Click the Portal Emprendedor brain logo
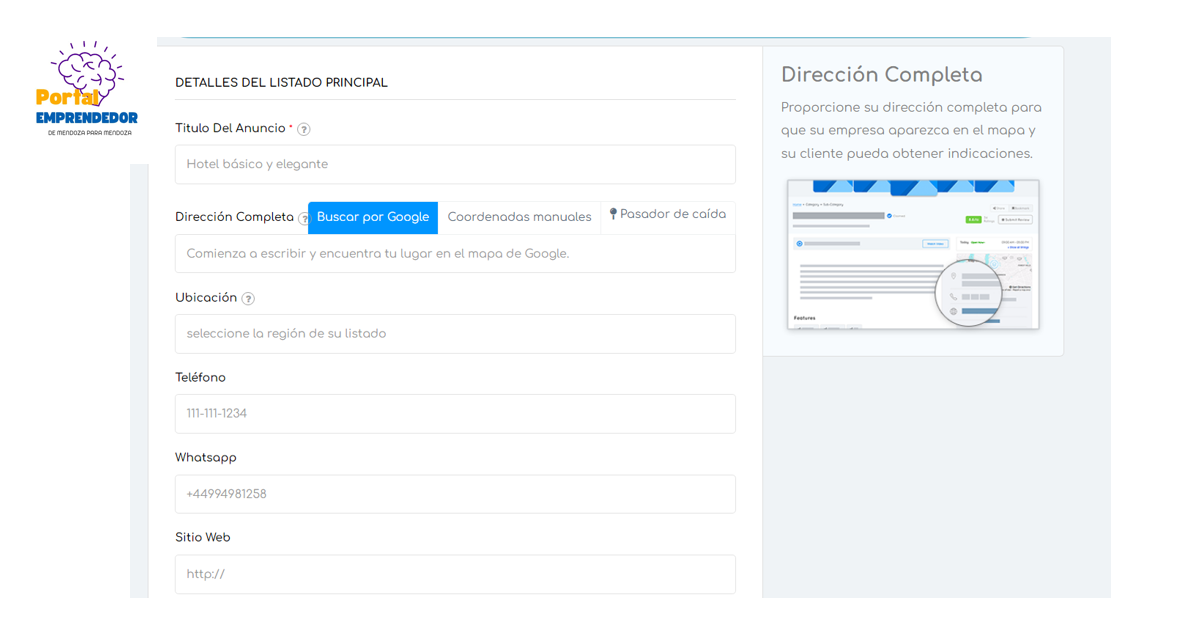 86,89
